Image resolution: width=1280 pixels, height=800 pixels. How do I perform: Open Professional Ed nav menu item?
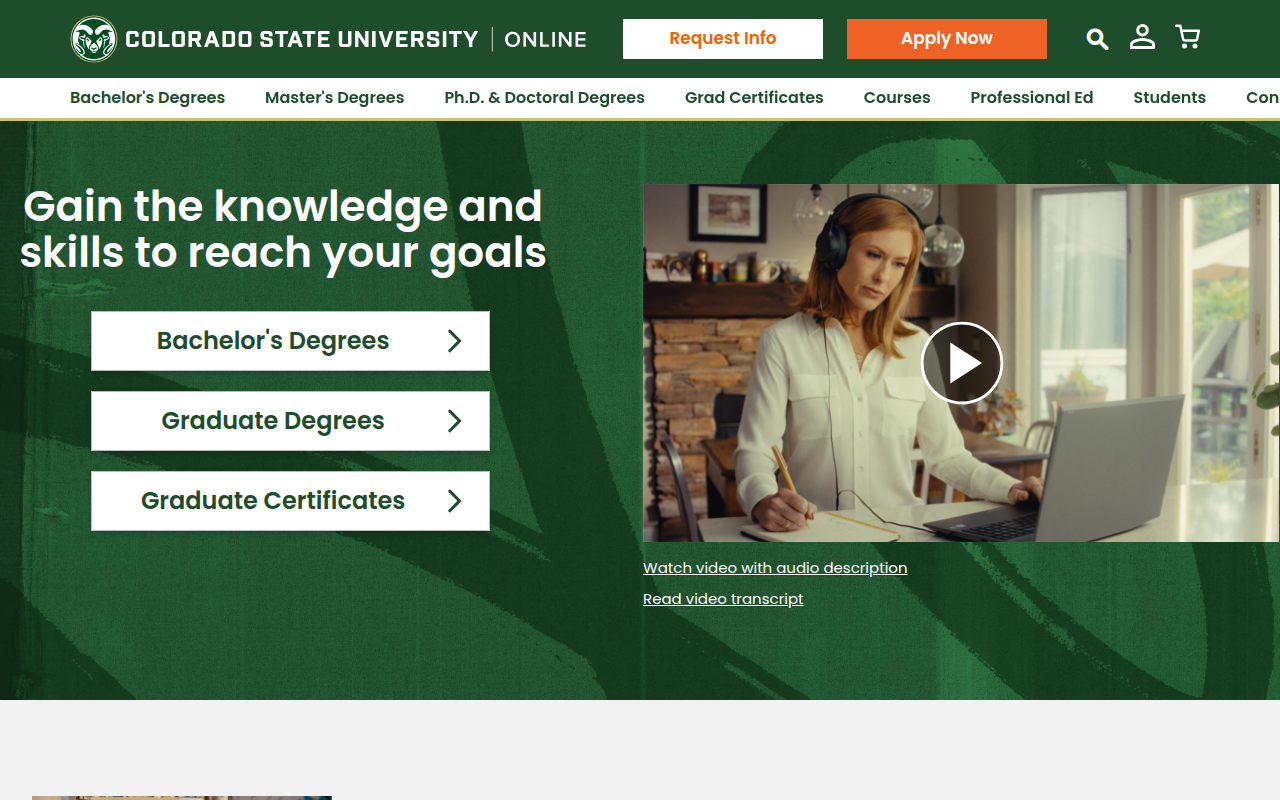coord(1032,98)
